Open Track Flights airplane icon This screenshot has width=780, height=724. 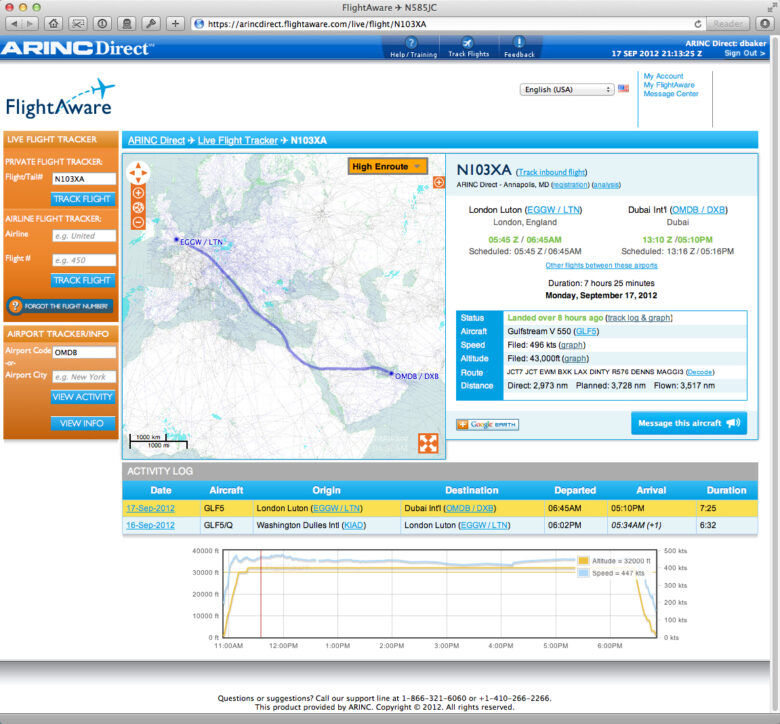pyautogui.click(x=468, y=47)
